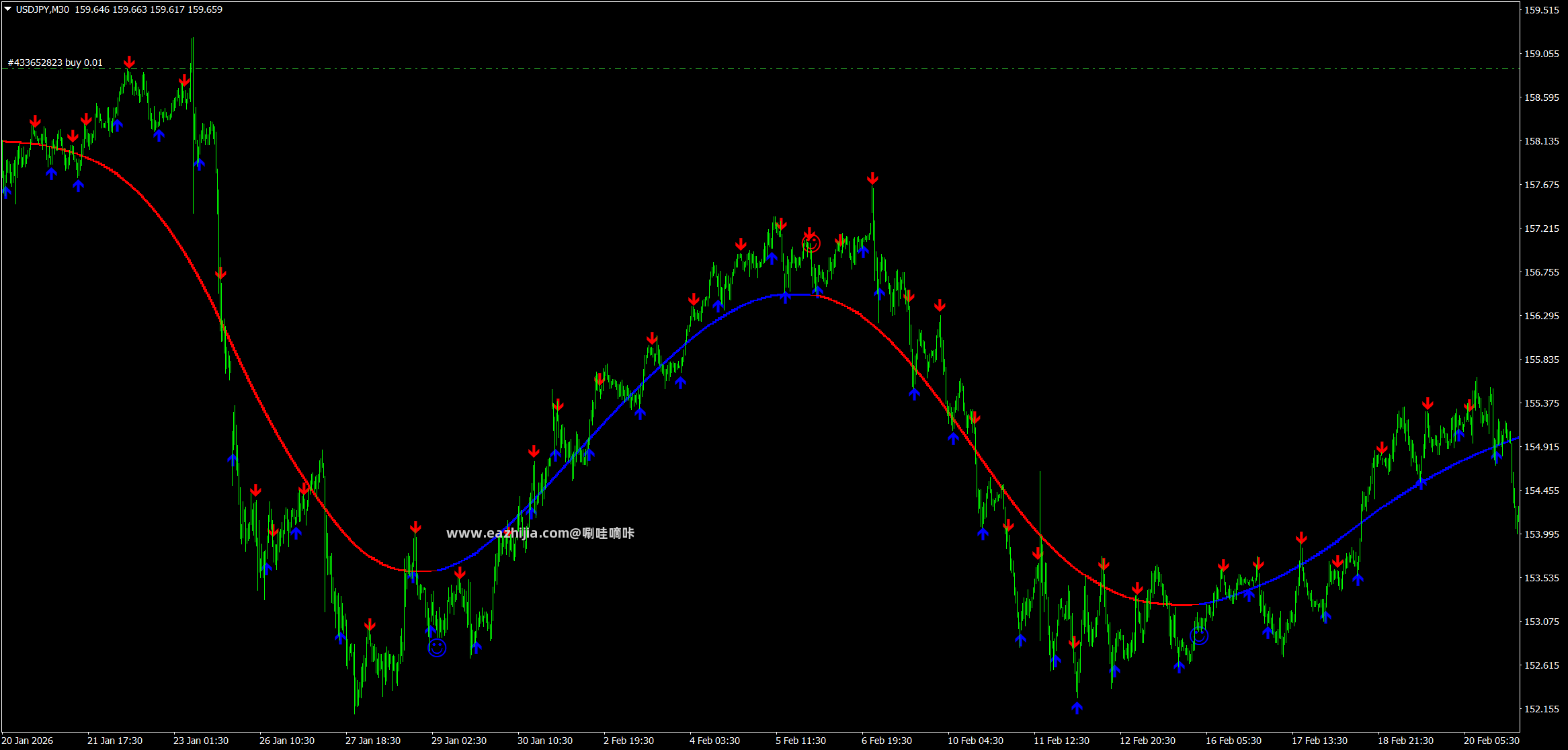Click time label 2 Feb 19:30

pos(629,741)
